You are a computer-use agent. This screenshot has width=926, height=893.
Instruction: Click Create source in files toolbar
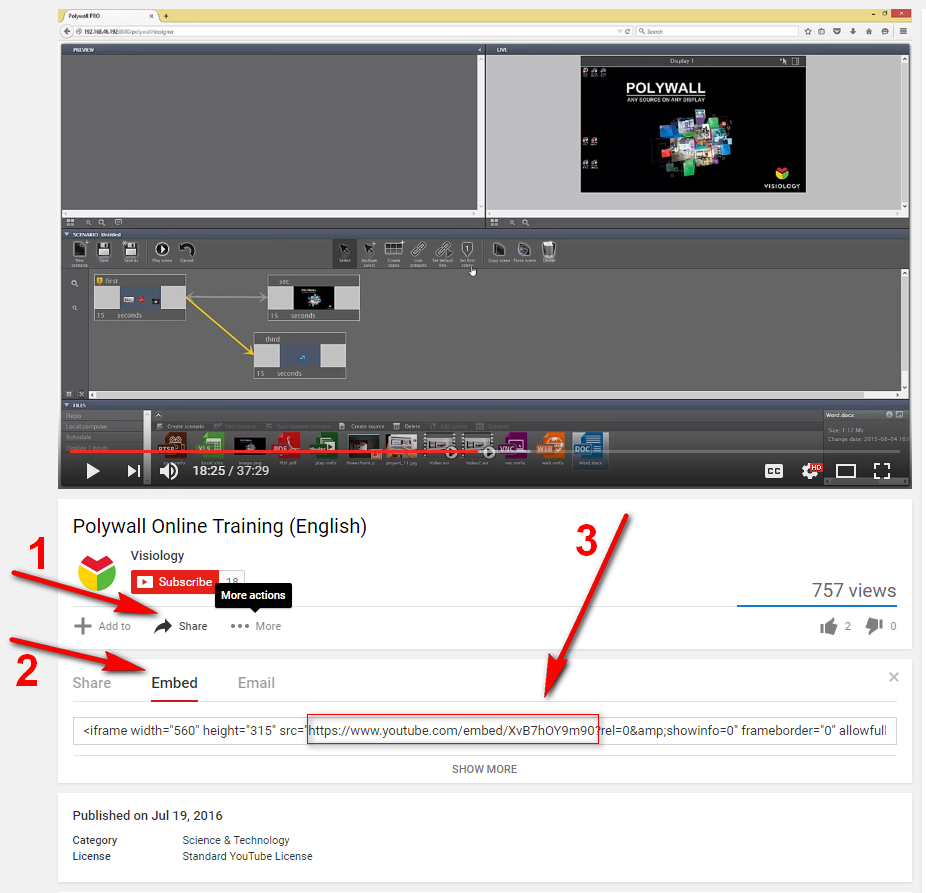(361, 426)
